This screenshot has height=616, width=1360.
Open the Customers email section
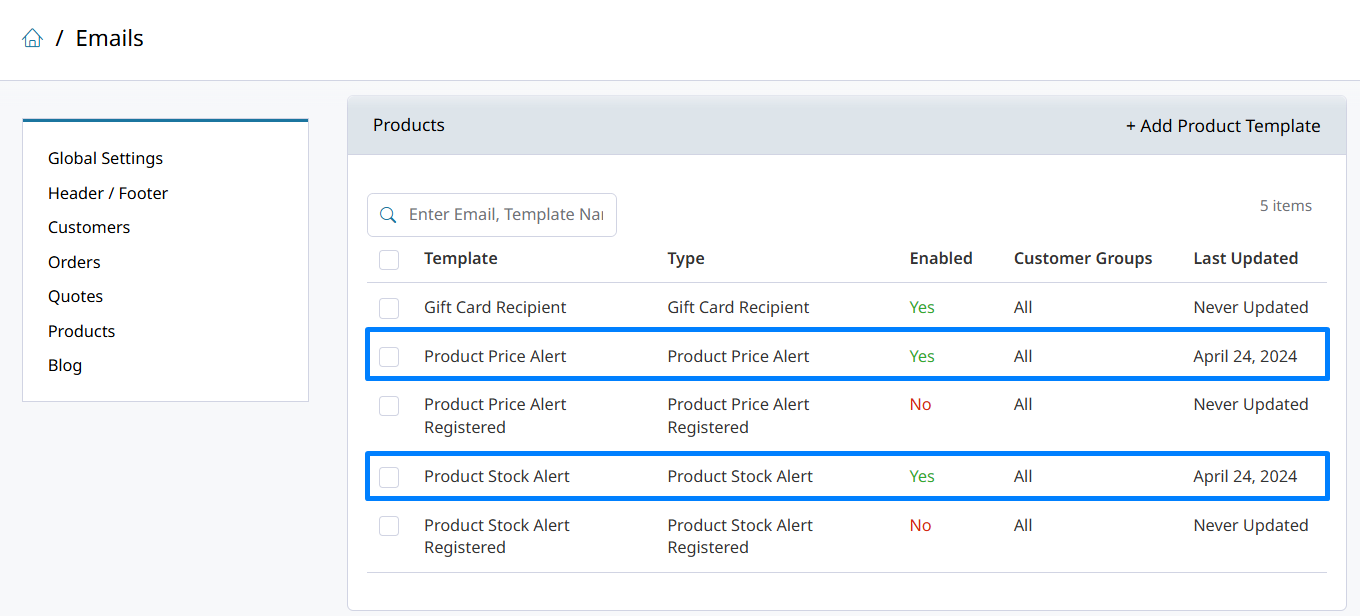(x=89, y=227)
